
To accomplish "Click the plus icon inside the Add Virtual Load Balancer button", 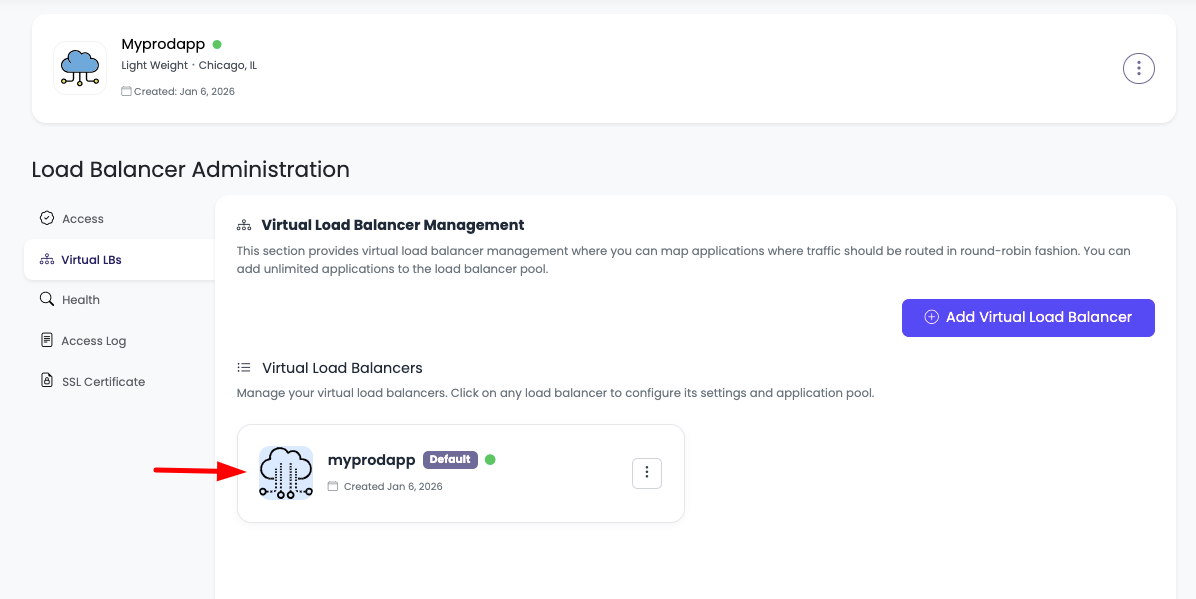I will point(930,317).
